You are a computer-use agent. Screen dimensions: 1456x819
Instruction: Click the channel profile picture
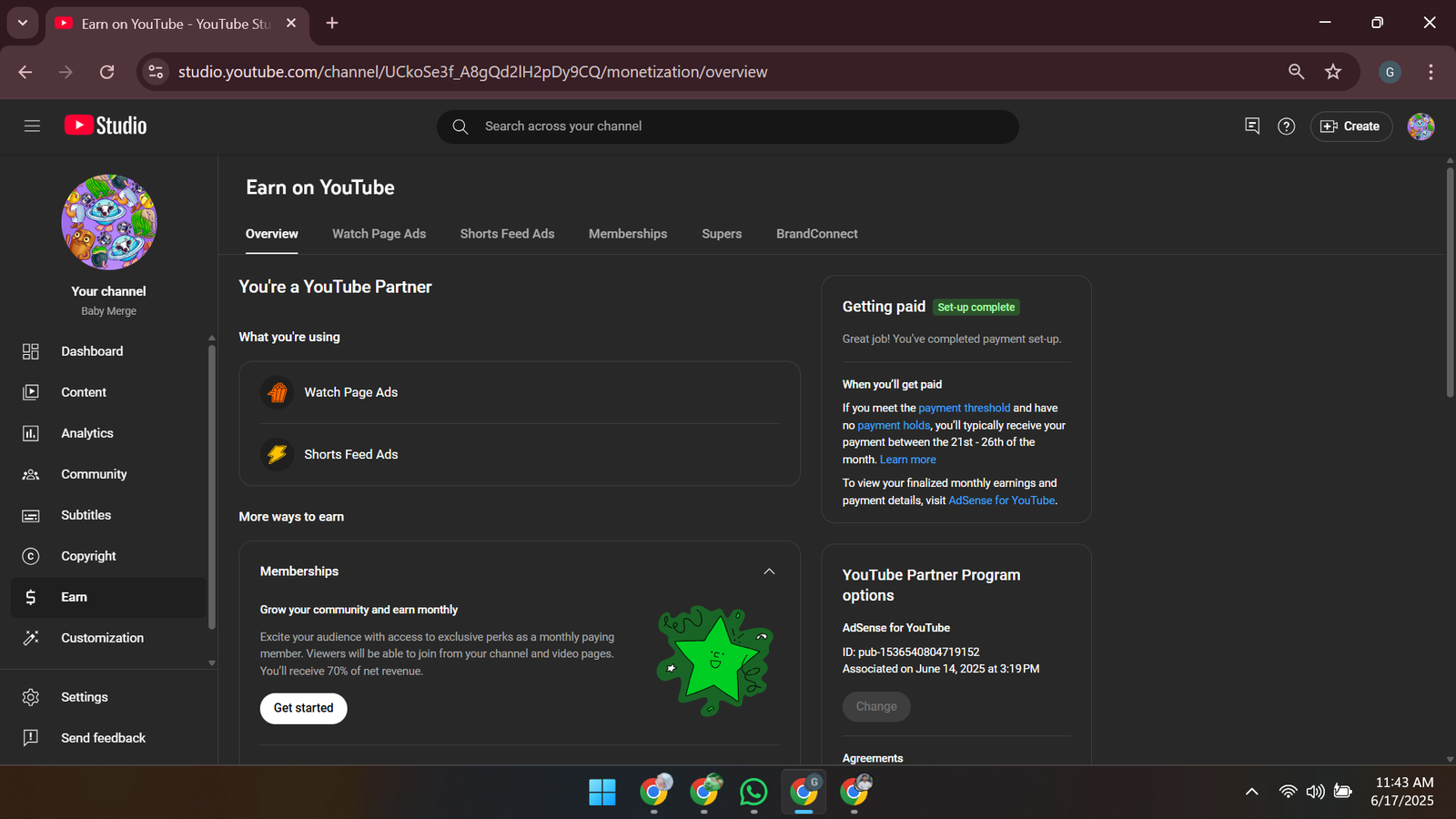[x=109, y=222]
